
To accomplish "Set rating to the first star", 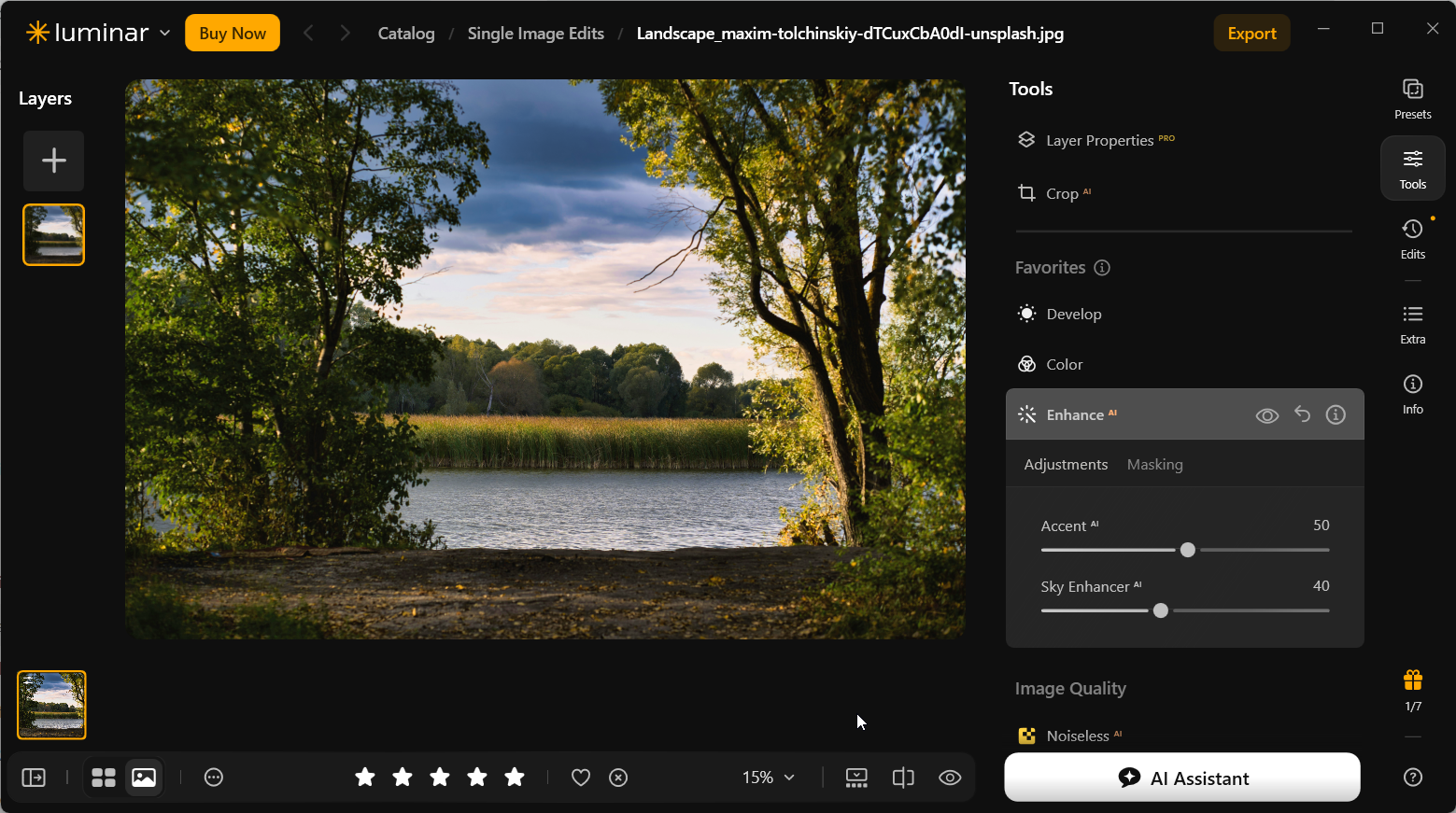I will pyautogui.click(x=365, y=778).
